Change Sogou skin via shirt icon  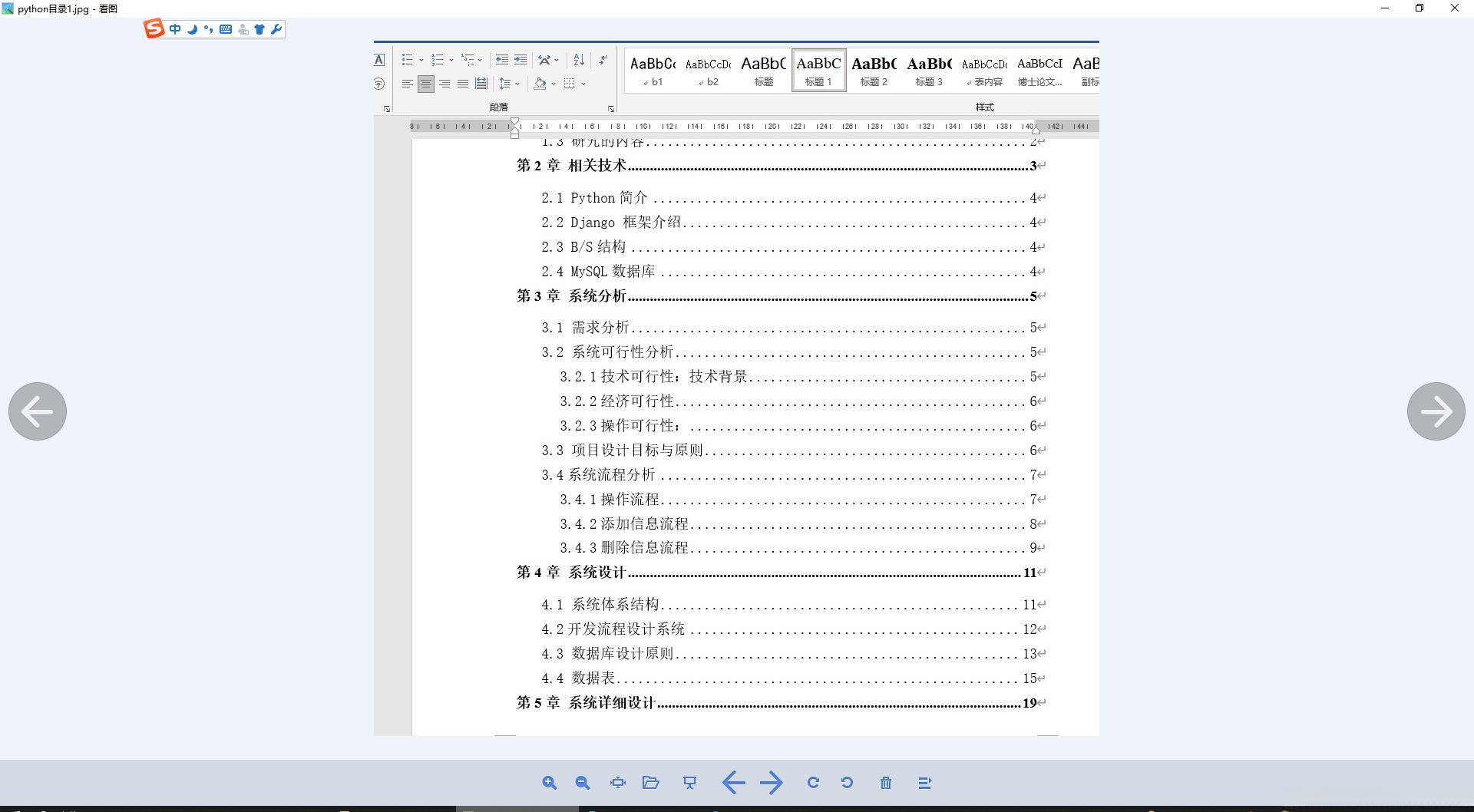pos(259,28)
